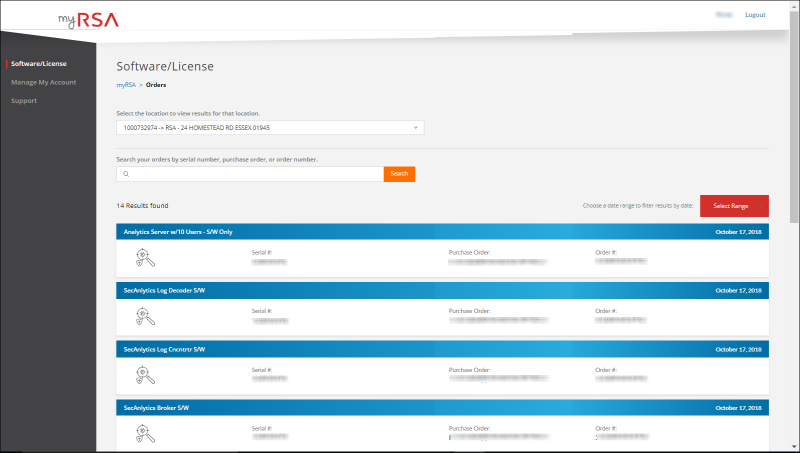This screenshot has height=453, width=800.
Task: Focus the orders search input field
Action: pyautogui.click(x=250, y=174)
